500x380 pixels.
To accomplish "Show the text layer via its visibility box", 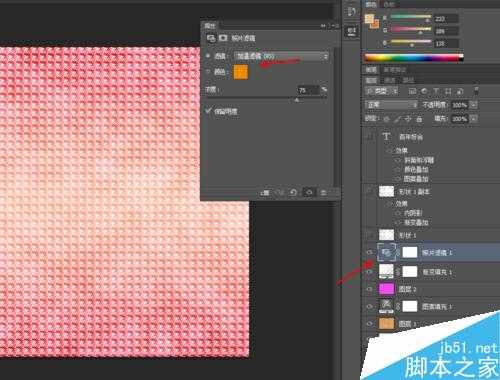I will tap(369, 136).
